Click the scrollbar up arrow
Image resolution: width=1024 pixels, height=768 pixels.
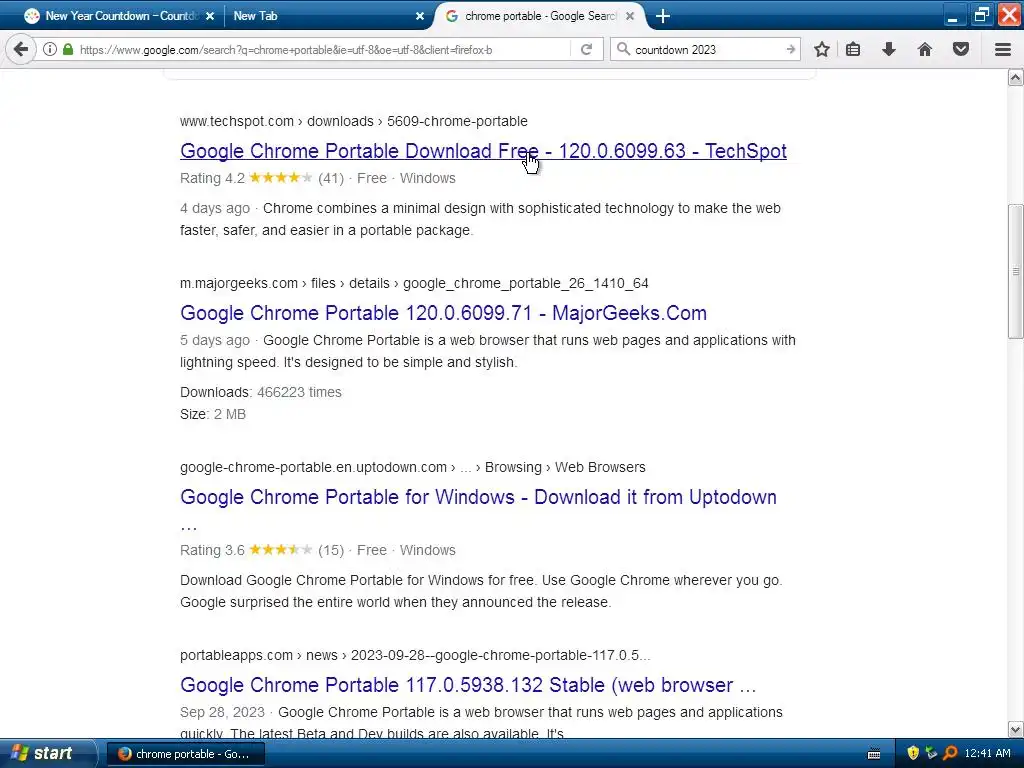(x=1015, y=78)
